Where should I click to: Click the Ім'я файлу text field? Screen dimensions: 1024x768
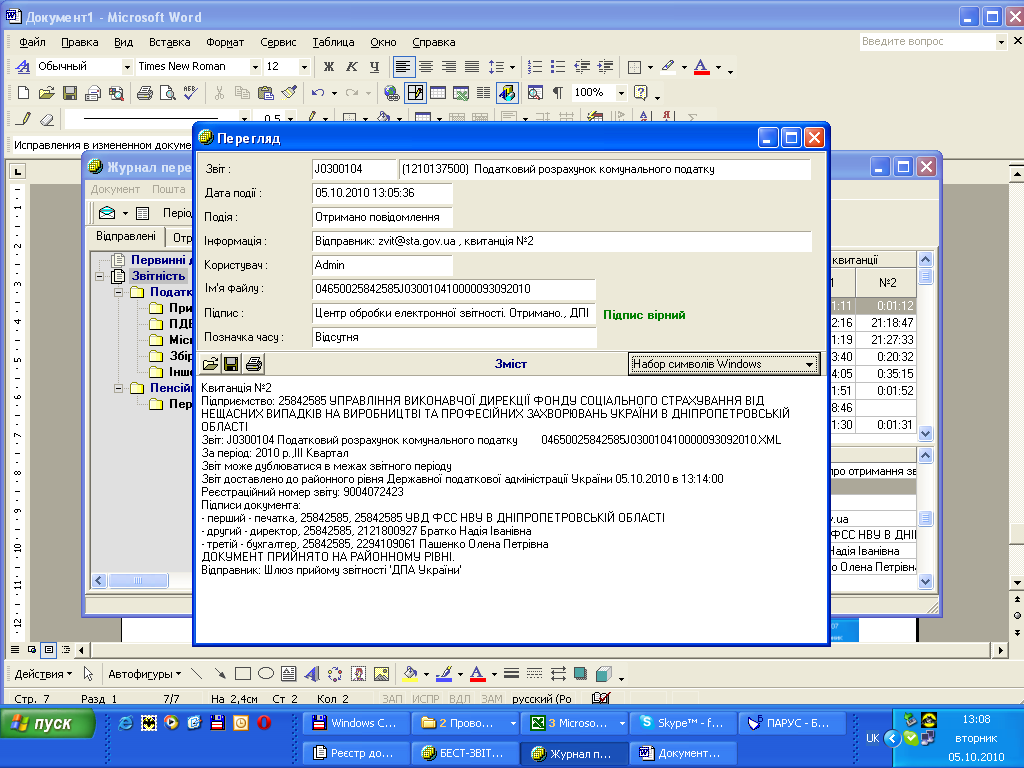coord(453,289)
